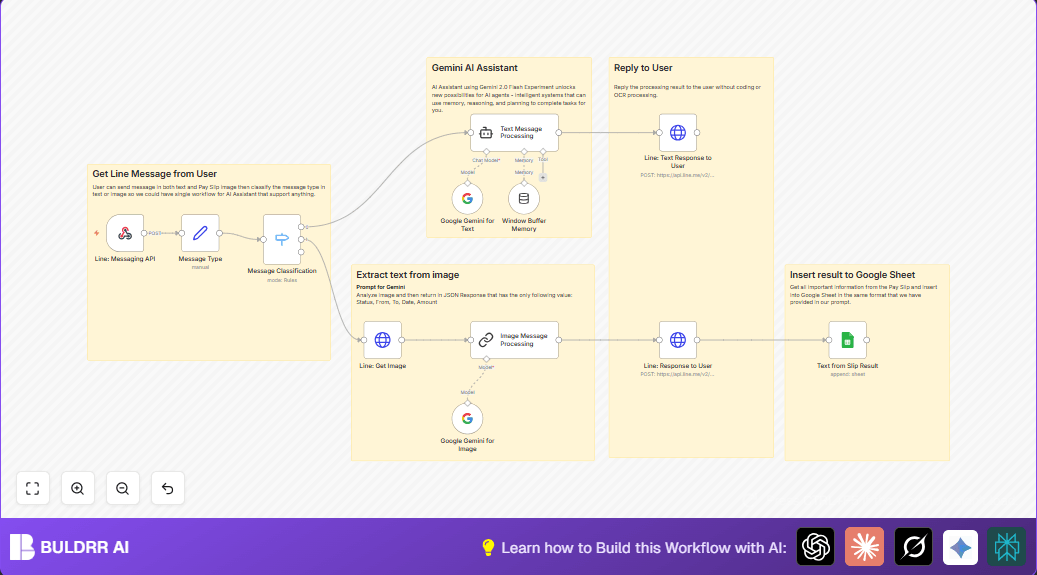This screenshot has height=575, width=1037.
Task: Click 'Learn how to Build this Workflow with AI' text
Action: 643,548
